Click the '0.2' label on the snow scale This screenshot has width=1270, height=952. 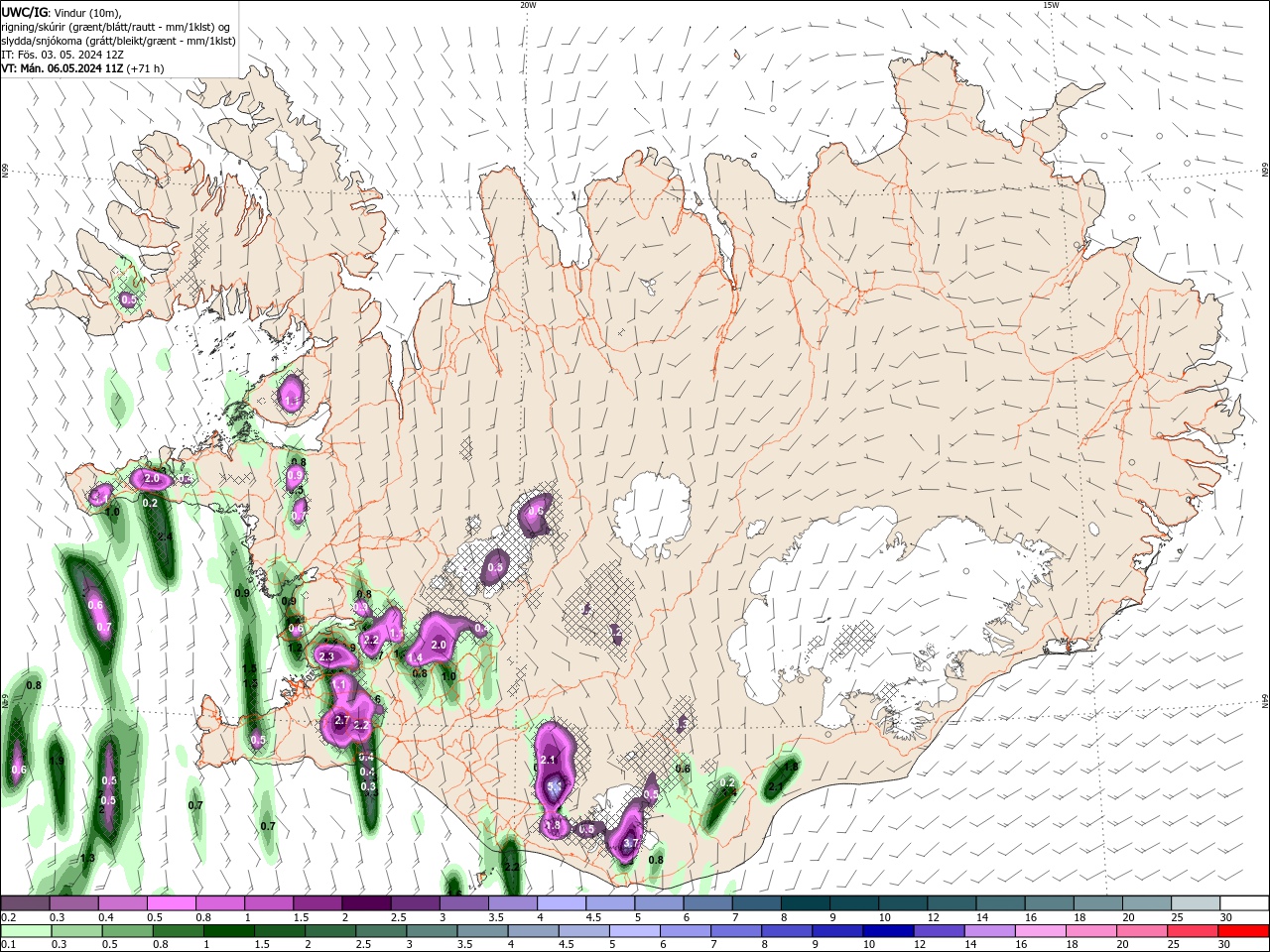pyautogui.click(x=8, y=917)
